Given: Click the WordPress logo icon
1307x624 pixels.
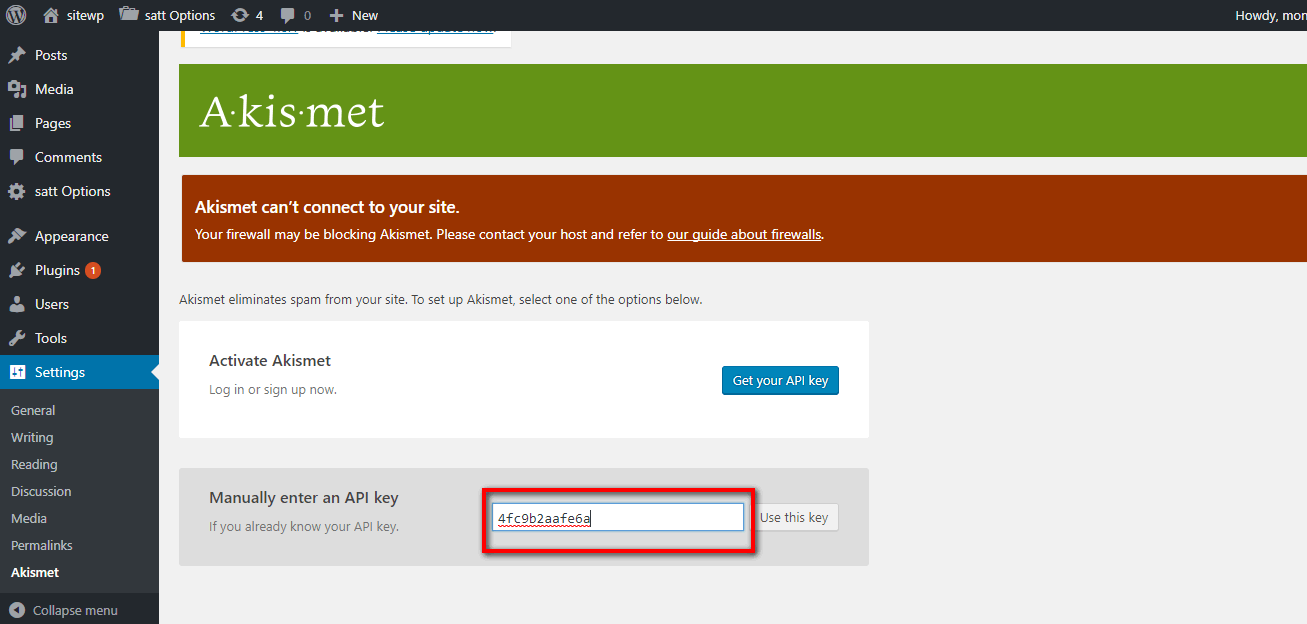Looking at the screenshot, I should (x=16, y=15).
